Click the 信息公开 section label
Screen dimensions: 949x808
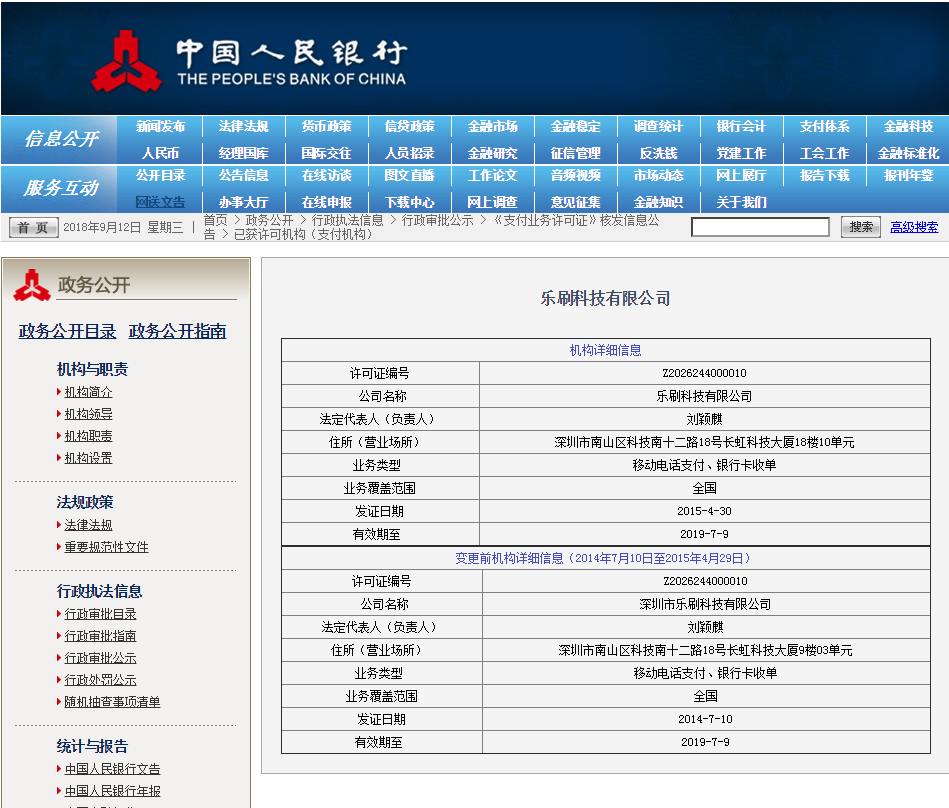[61, 139]
